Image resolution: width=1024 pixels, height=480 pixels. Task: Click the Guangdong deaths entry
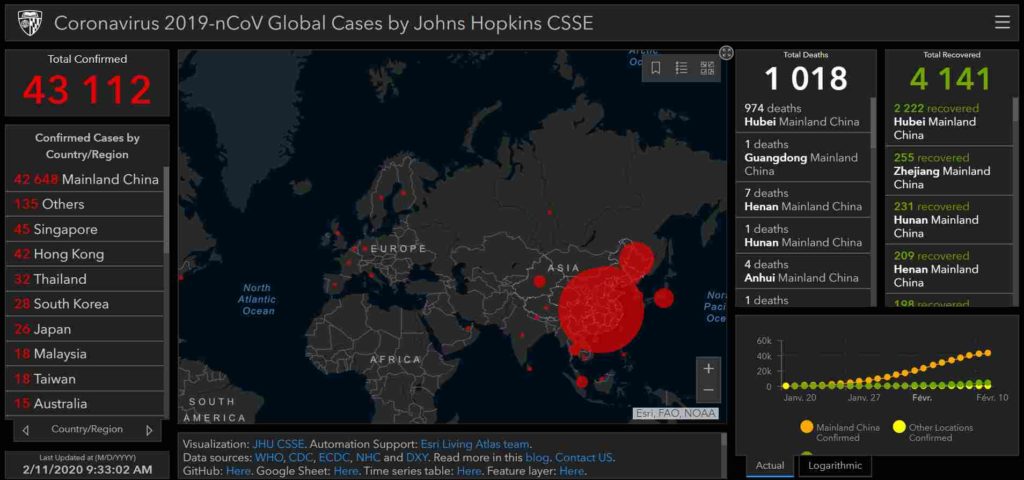(803, 157)
